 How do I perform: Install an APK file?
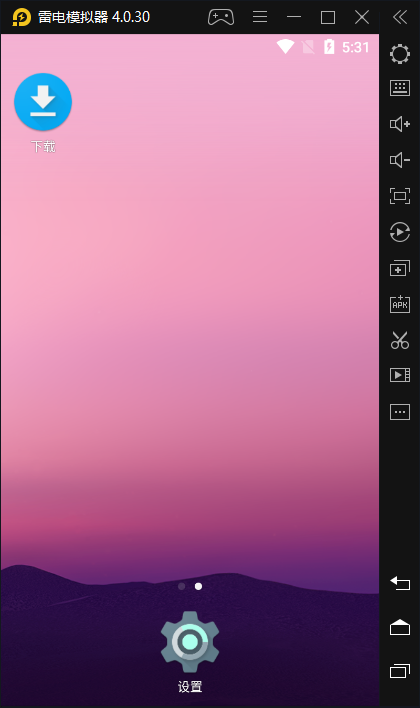coord(400,304)
